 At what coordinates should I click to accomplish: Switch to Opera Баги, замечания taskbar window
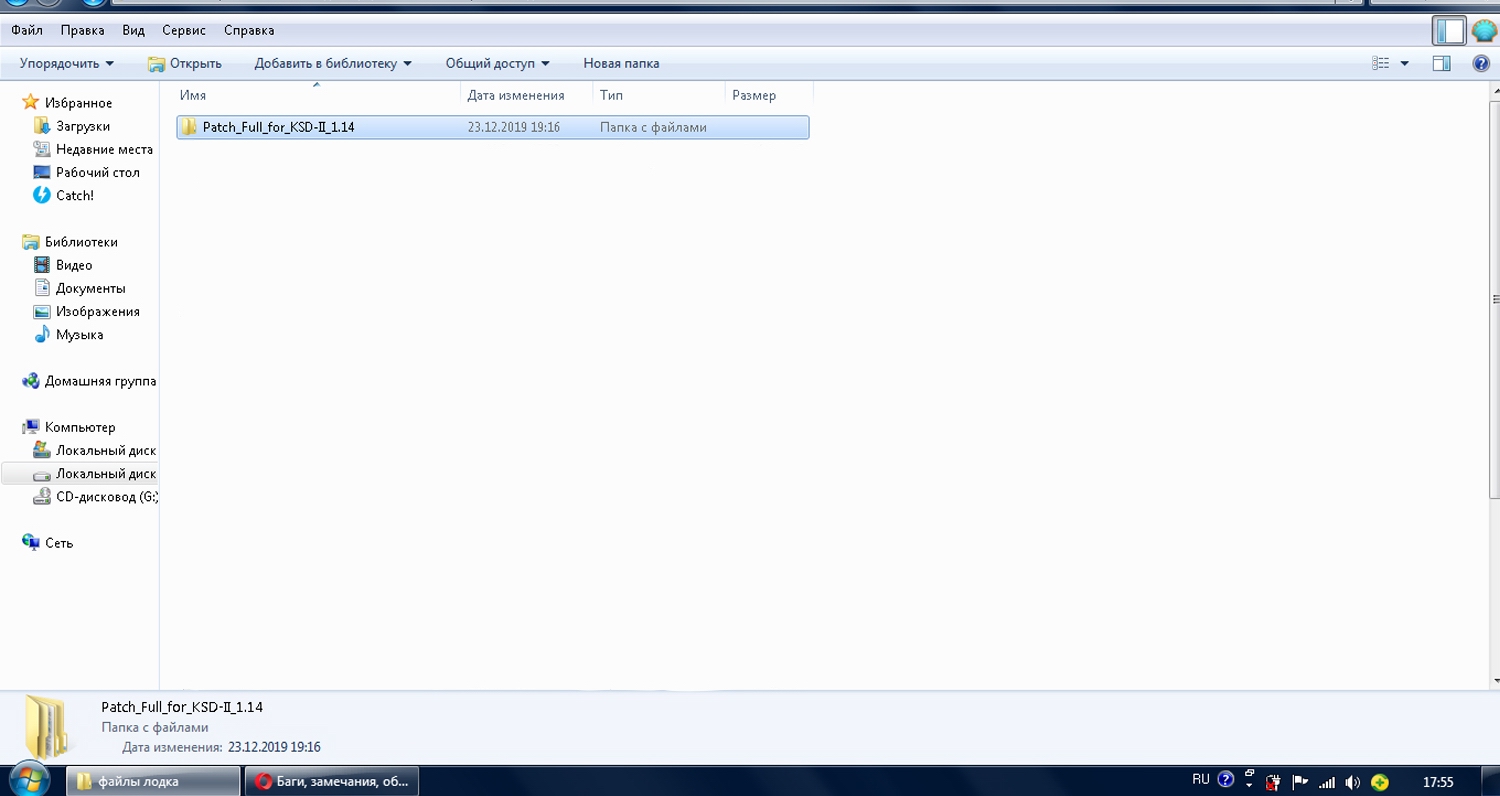click(333, 781)
